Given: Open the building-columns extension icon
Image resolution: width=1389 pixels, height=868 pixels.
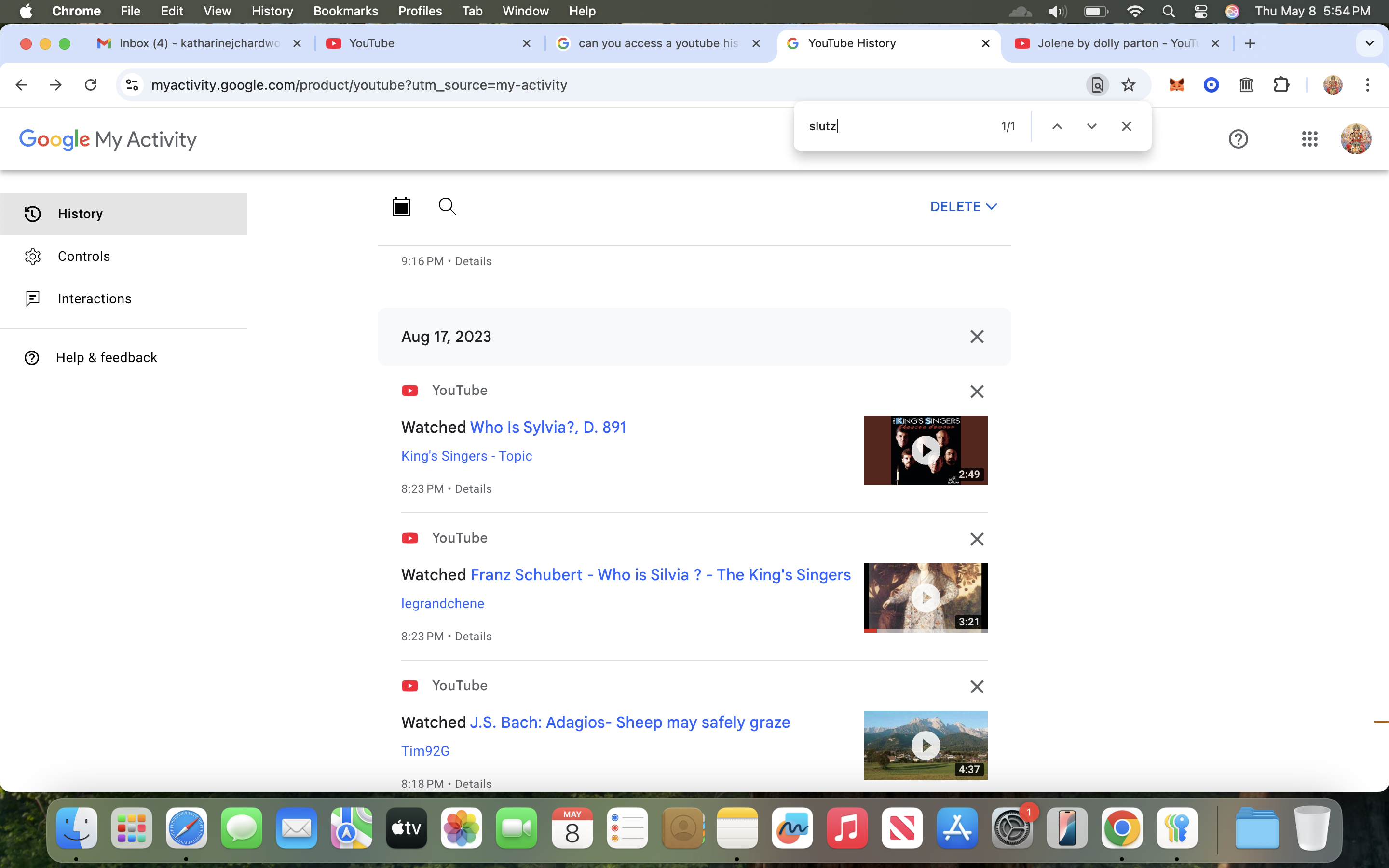Looking at the screenshot, I should point(1246,85).
